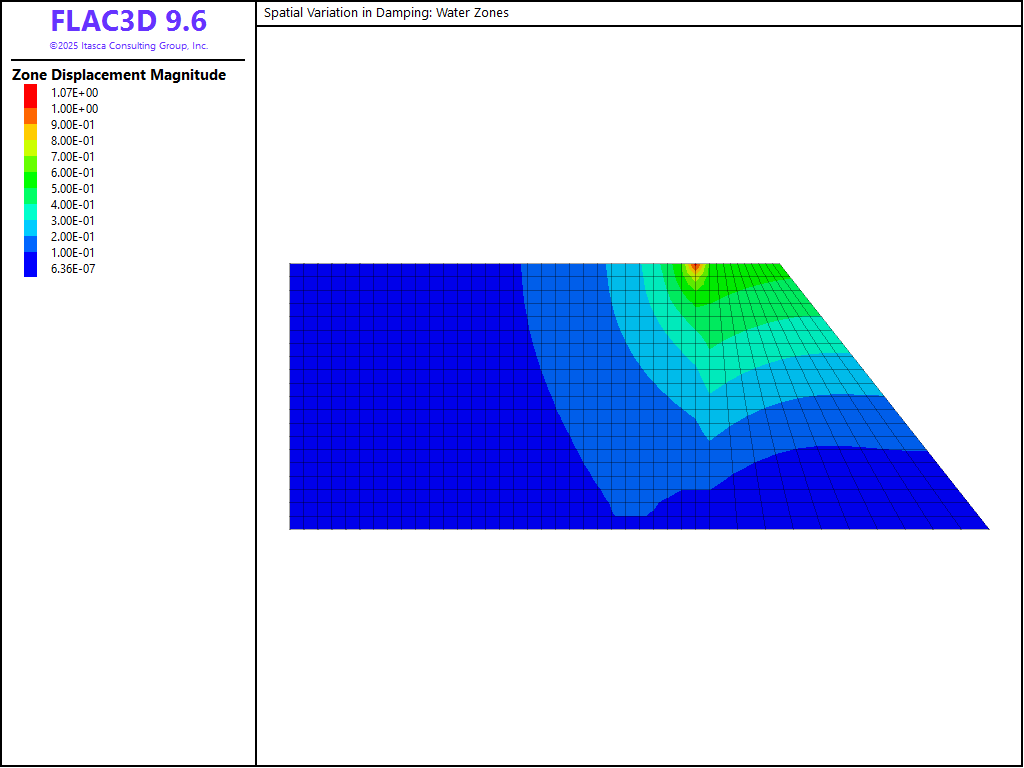Click the 6.00E-01 legend value label

(73, 173)
